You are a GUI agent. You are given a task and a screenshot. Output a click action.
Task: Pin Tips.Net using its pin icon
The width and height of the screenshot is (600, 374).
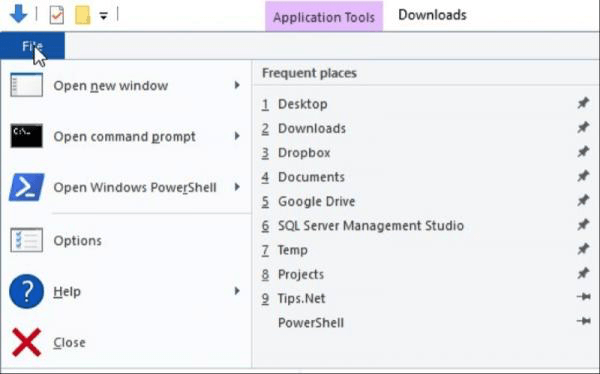point(584,297)
